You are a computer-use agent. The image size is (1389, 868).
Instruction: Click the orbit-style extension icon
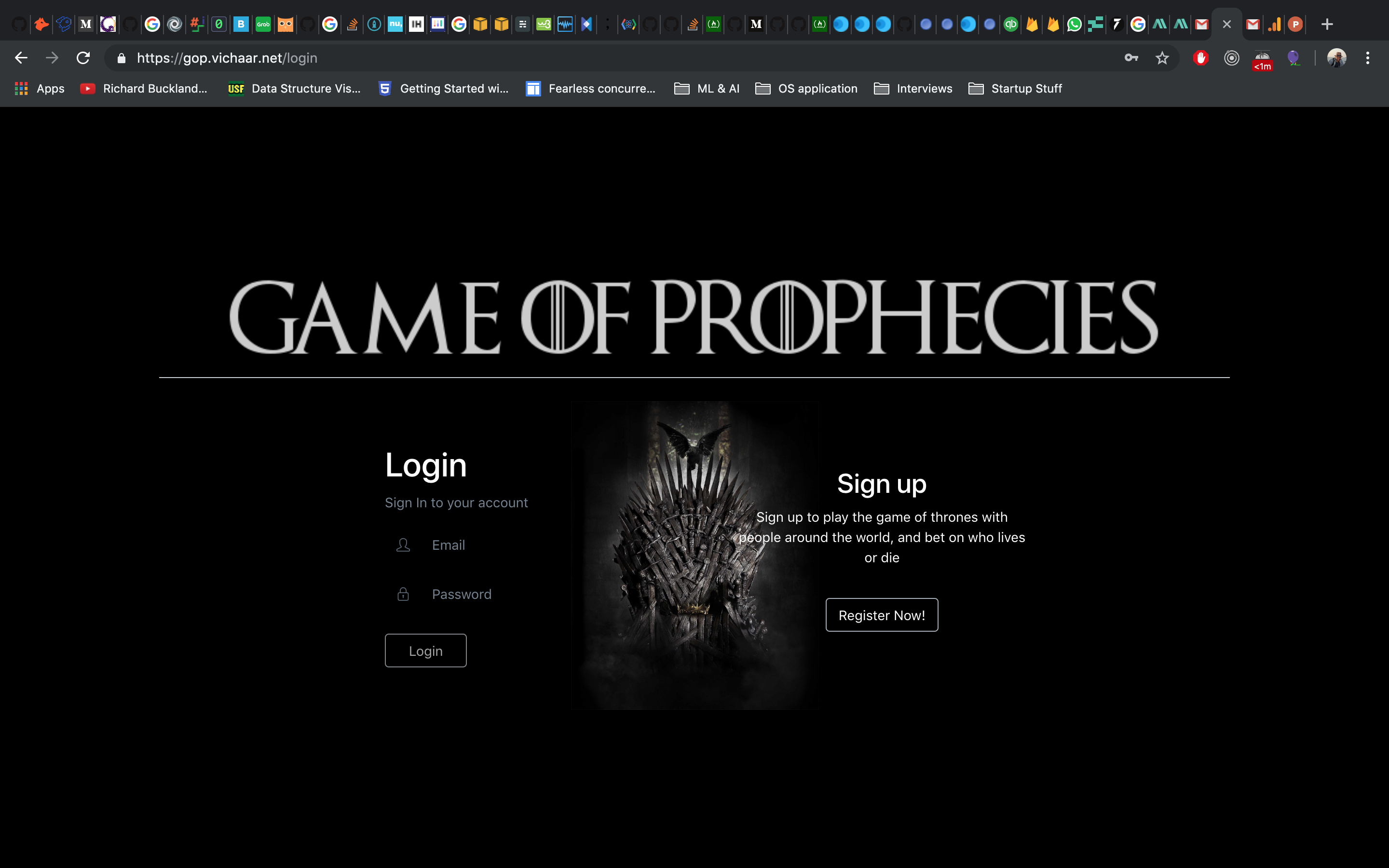click(1231, 57)
